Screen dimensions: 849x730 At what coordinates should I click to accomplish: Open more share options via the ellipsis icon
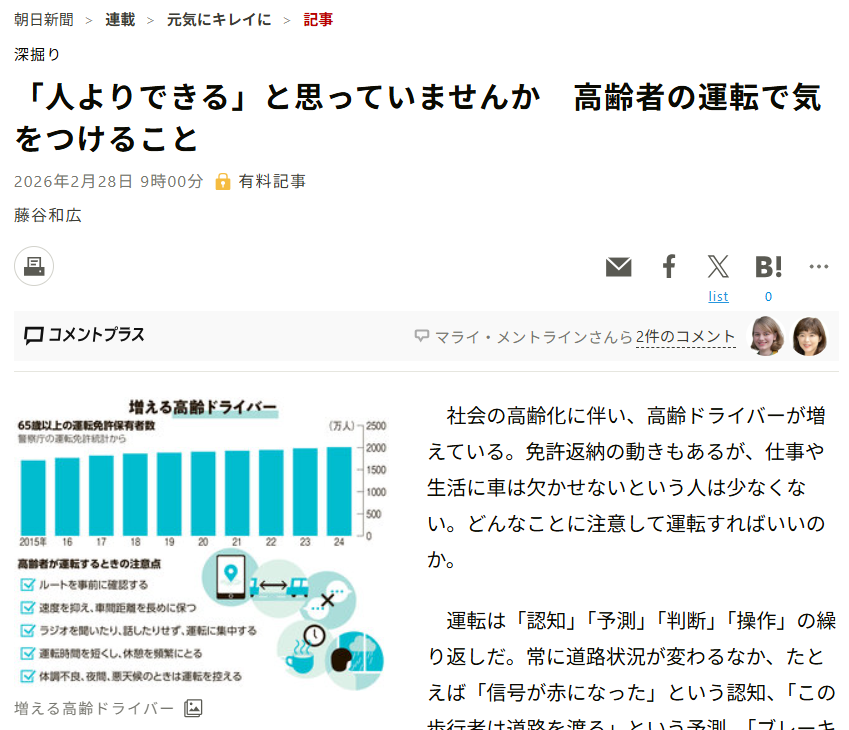(x=819, y=265)
